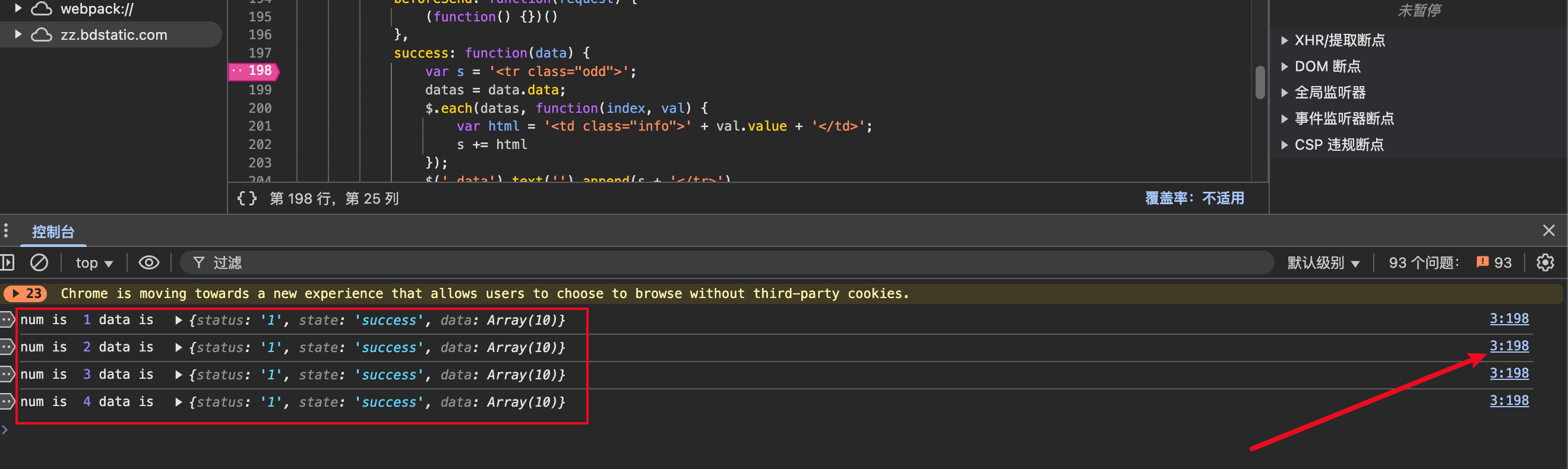
Task: Expand the webpack:// tree node
Action: (18, 8)
